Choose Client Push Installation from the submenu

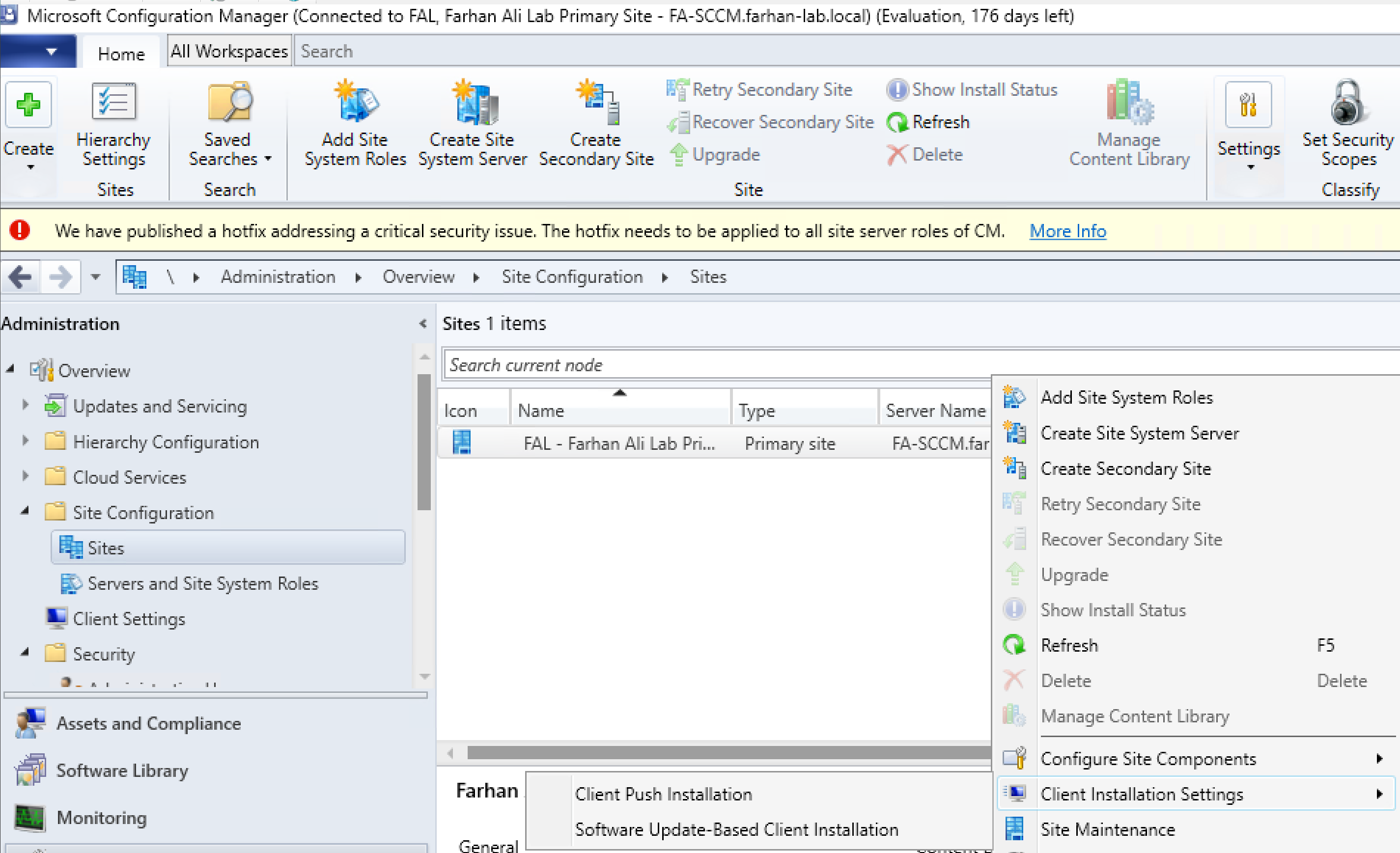click(x=663, y=794)
